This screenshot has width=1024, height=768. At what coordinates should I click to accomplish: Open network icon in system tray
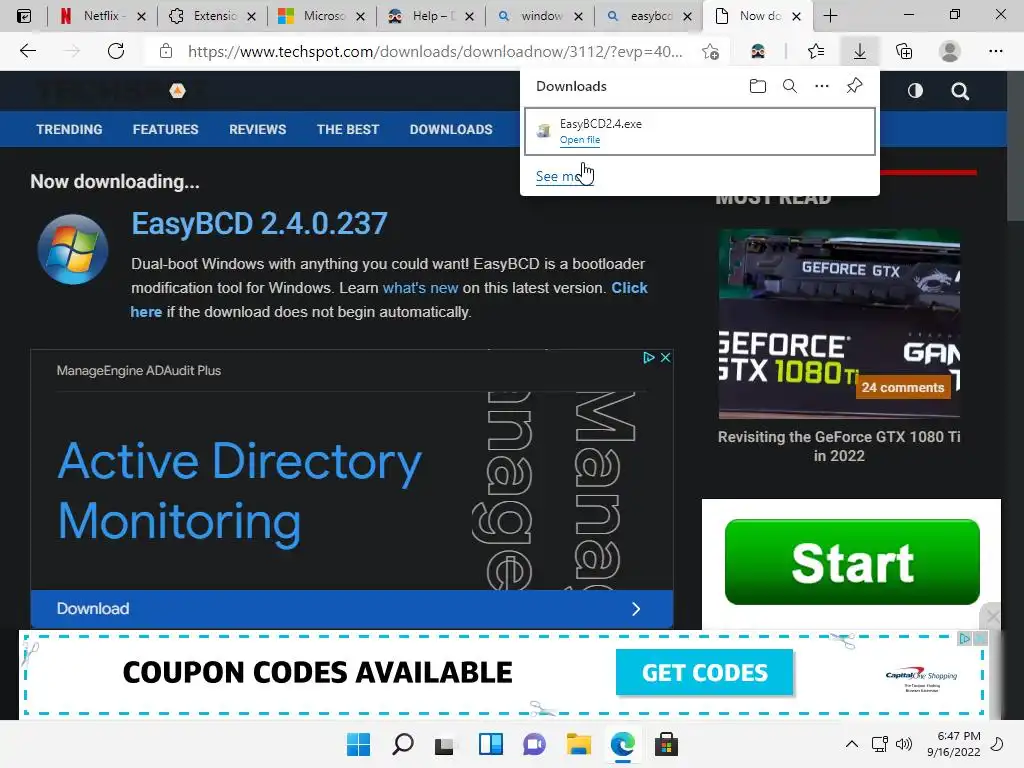[x=880, y=744]
